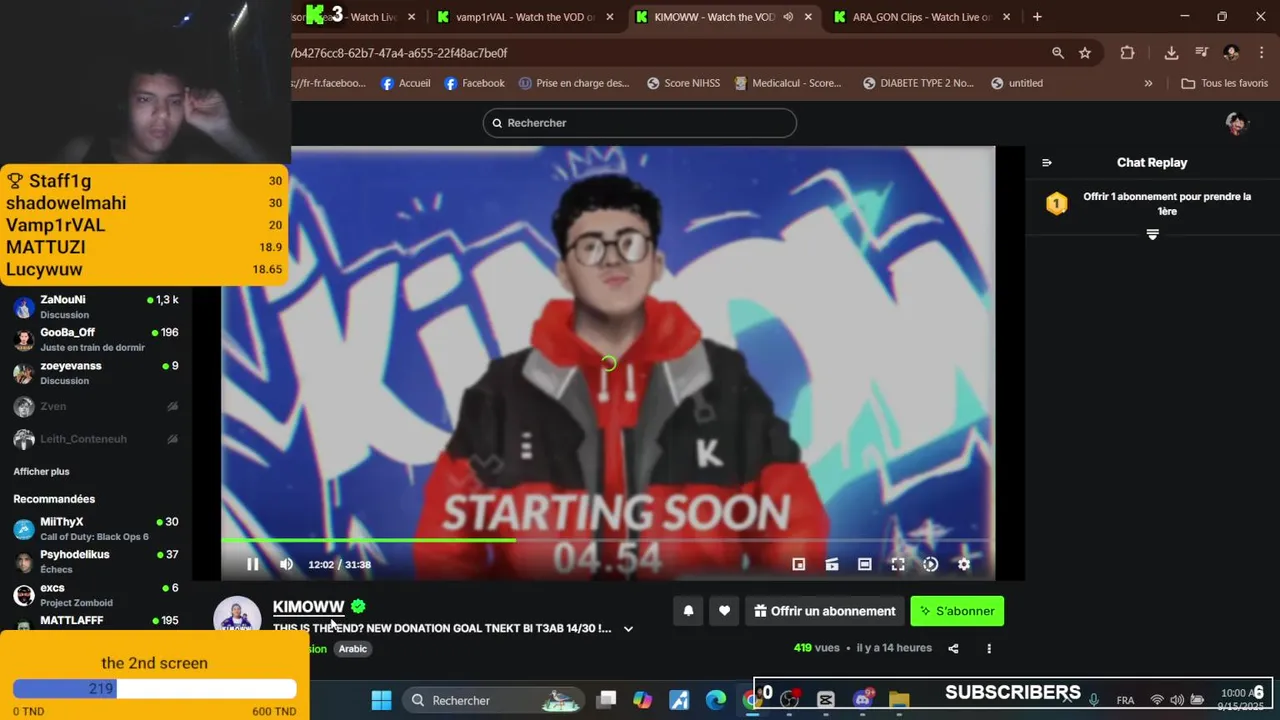Open ZaNouNi channel in sidebar

point(96,307)
